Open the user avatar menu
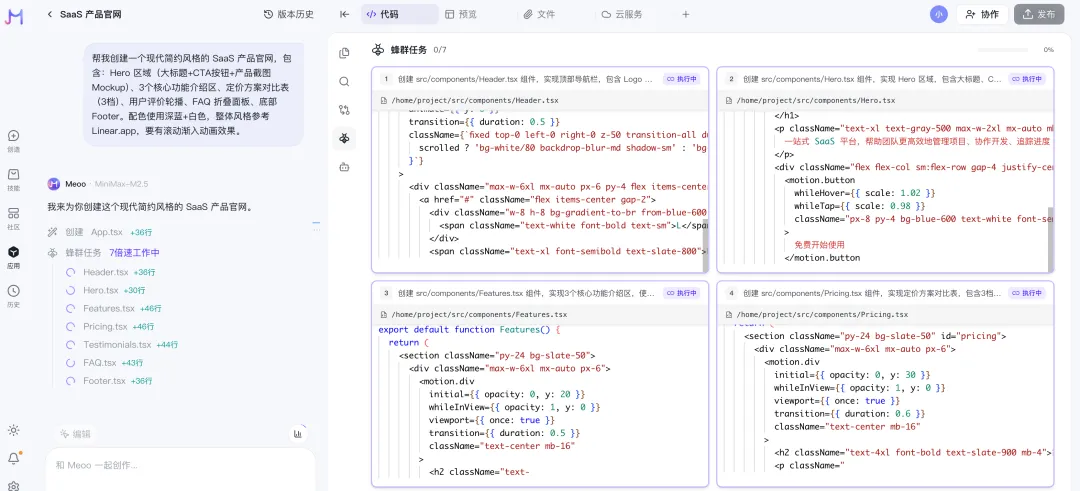This screenshot has width=1080, height=491. point(938,14)
